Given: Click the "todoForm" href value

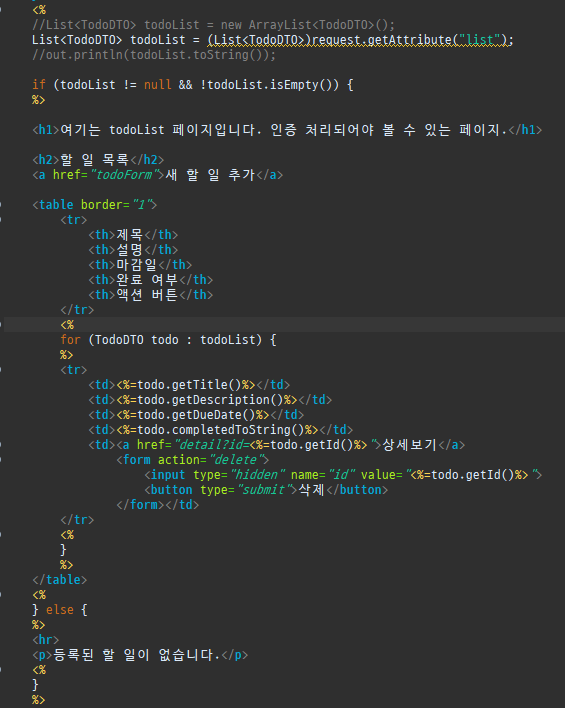Looking at the screenshot, I should pos(125,175).
